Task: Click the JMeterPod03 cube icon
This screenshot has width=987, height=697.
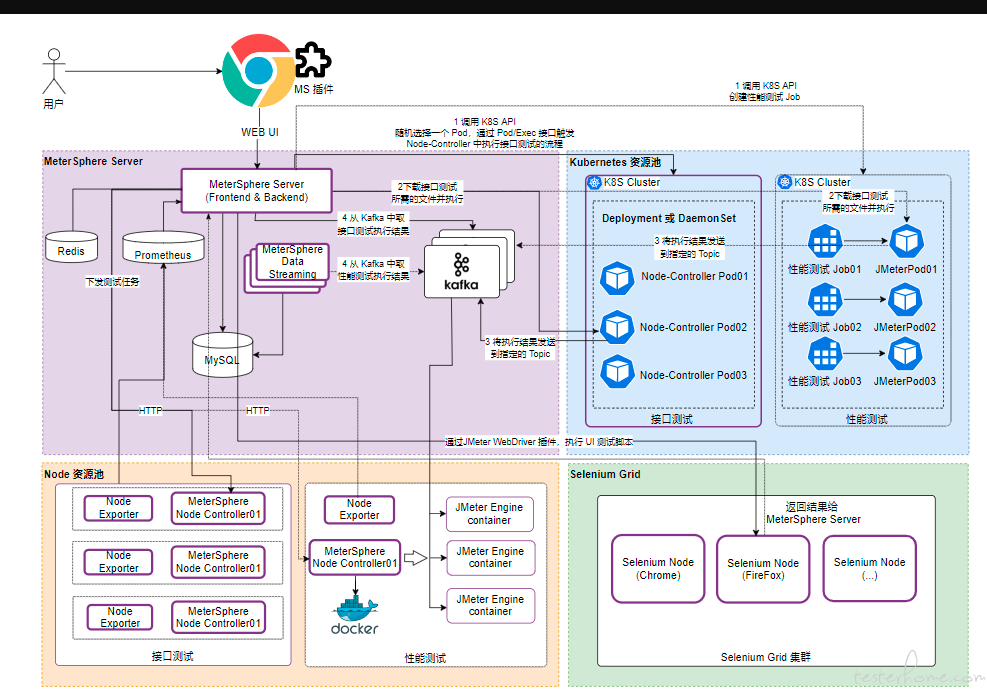Action: [x=905, y=354]
